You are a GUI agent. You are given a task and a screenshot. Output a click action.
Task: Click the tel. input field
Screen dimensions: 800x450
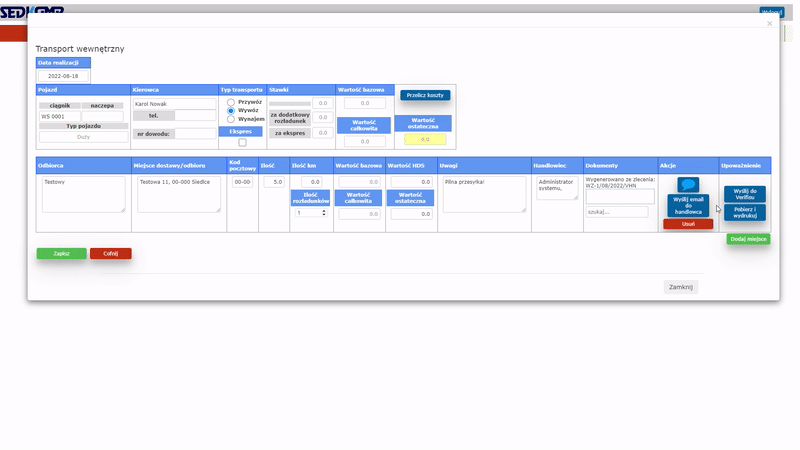pyautogui.click(x=195, y=116)
